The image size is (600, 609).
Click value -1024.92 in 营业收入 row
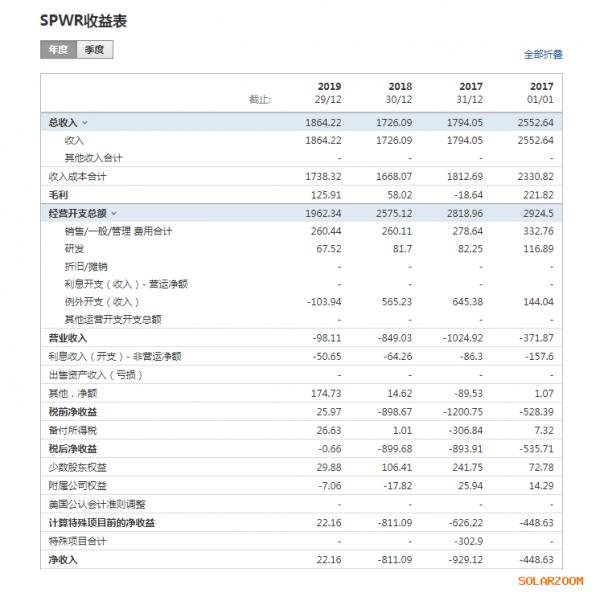tap(463, 338)
